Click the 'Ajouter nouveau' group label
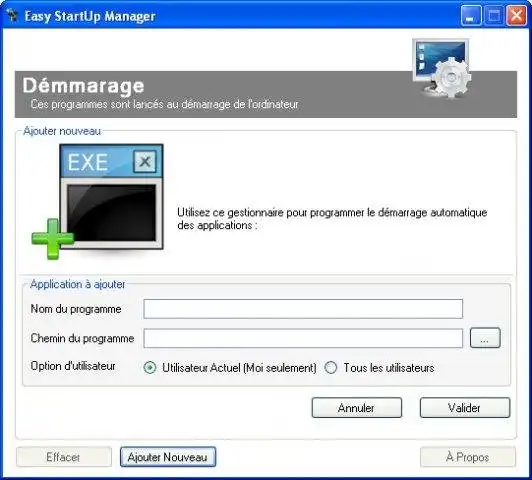The image size is (532, 480). coord(62,131)
